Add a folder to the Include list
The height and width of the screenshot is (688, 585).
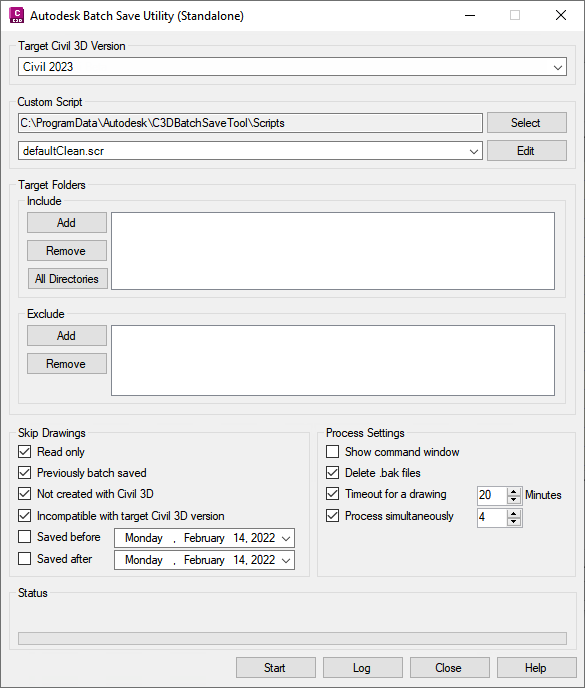click(x=67, y=223)
